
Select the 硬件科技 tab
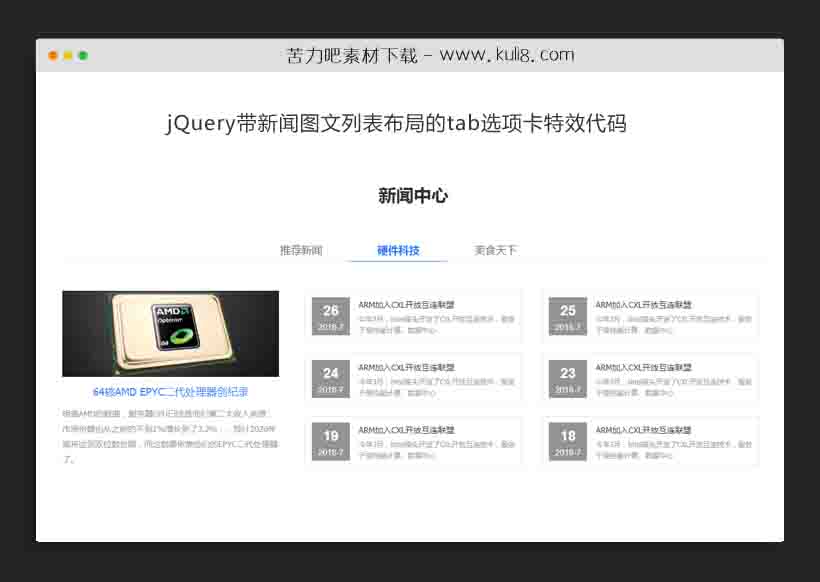(x=397, y=250)
